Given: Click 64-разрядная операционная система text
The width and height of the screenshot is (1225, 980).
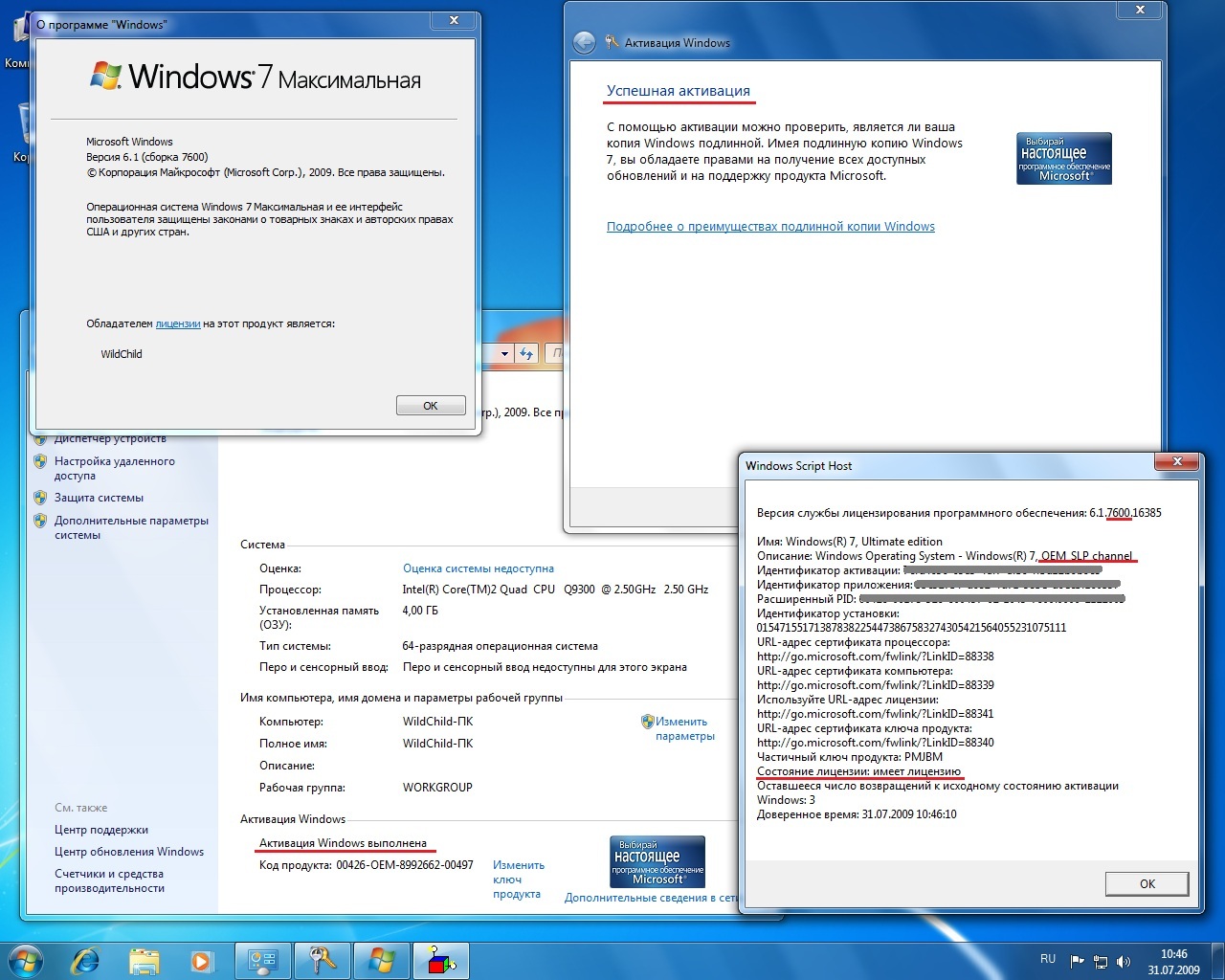Looking at the screenshot, I should click(500, 646).
